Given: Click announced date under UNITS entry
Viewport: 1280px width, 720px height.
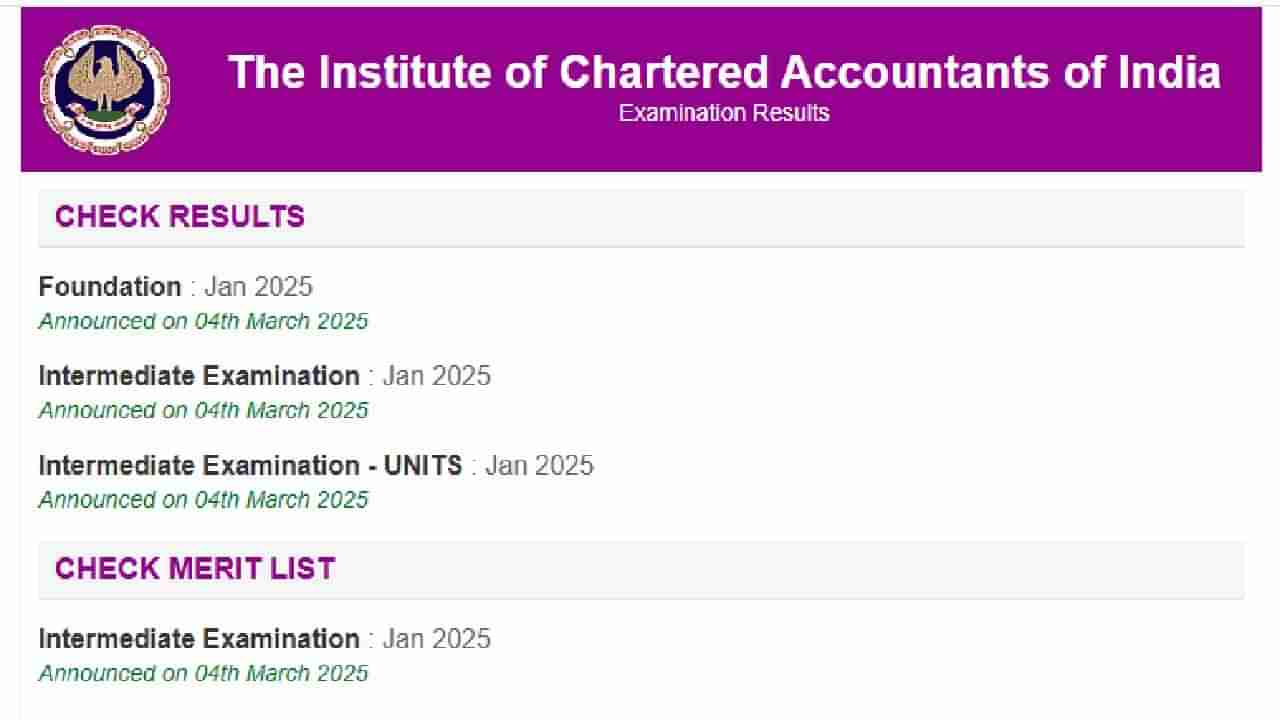Looking at the screenshot, I should pyautogui.click(x=203, y=499).
